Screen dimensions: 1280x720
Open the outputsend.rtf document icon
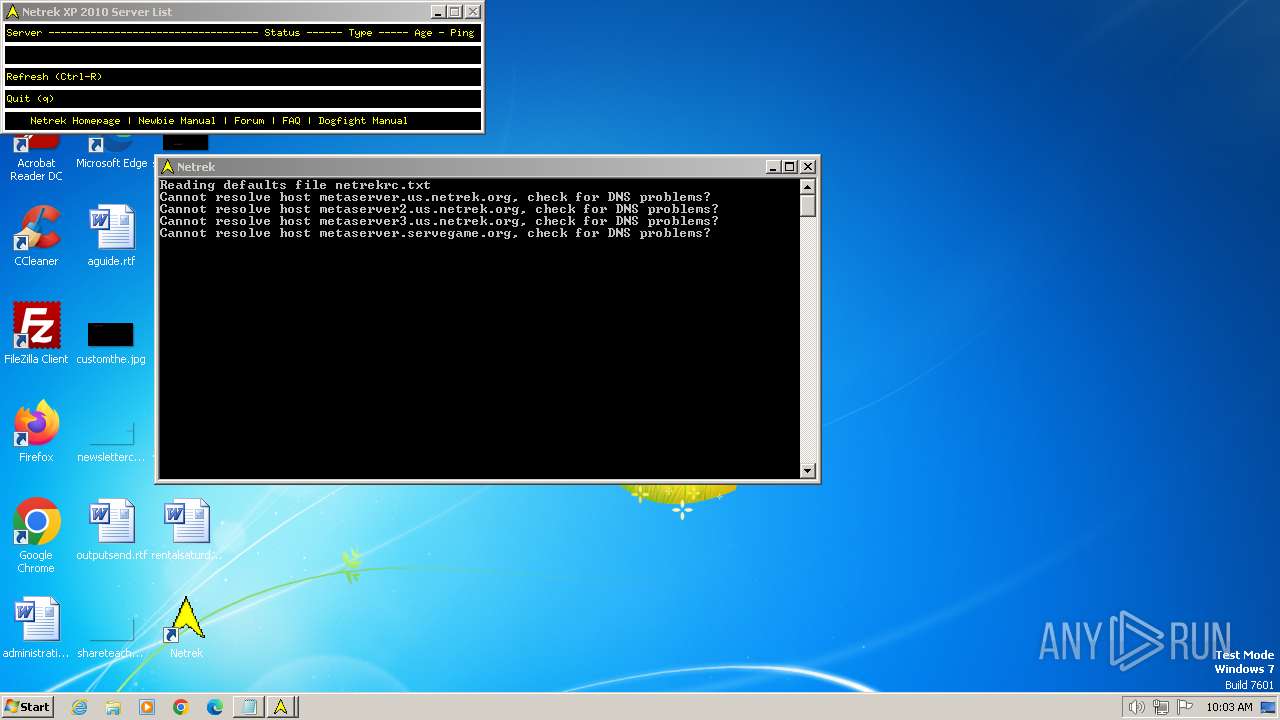(x=111, y=530)
